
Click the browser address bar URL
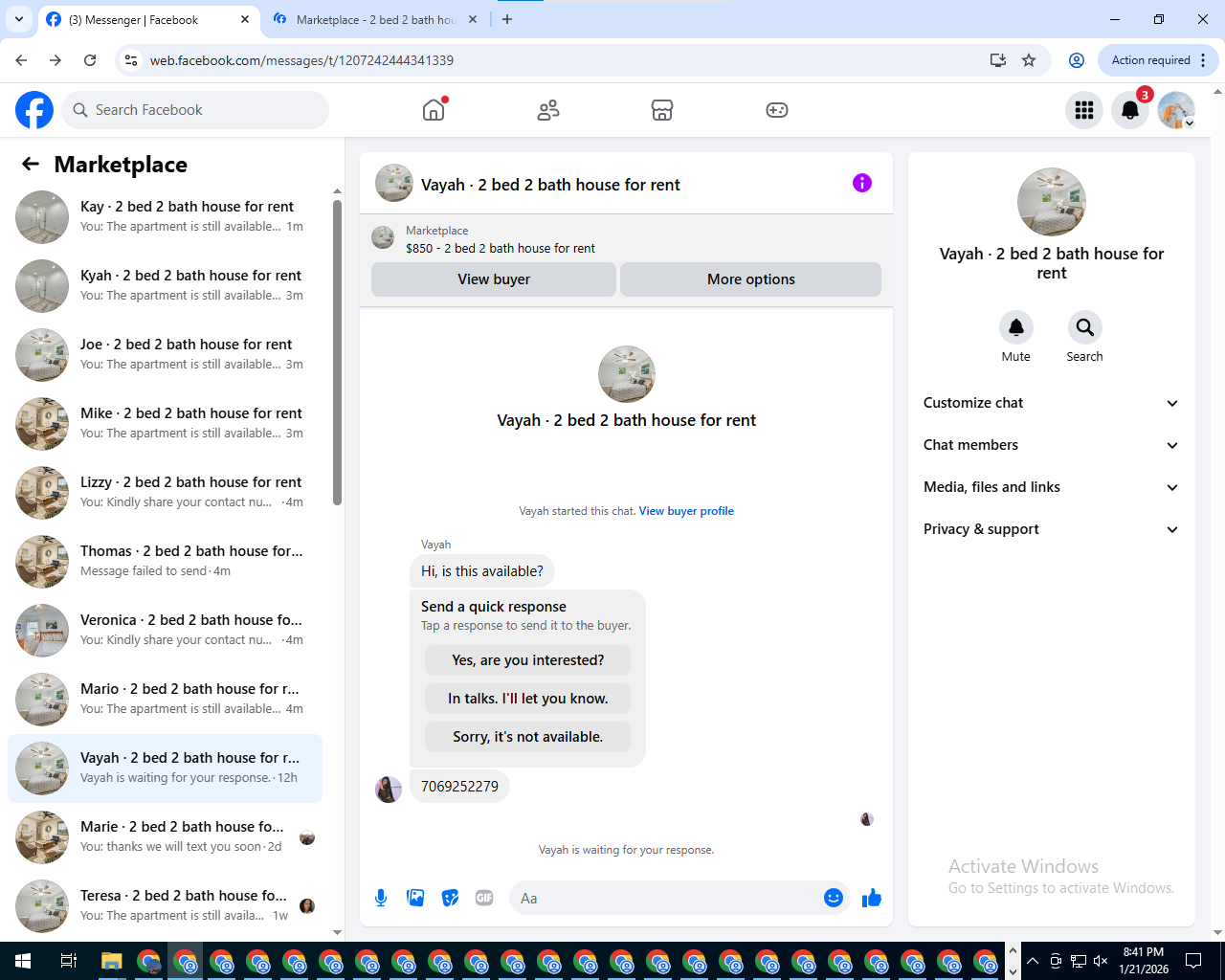pyautogui.click(x=301, y=60)
